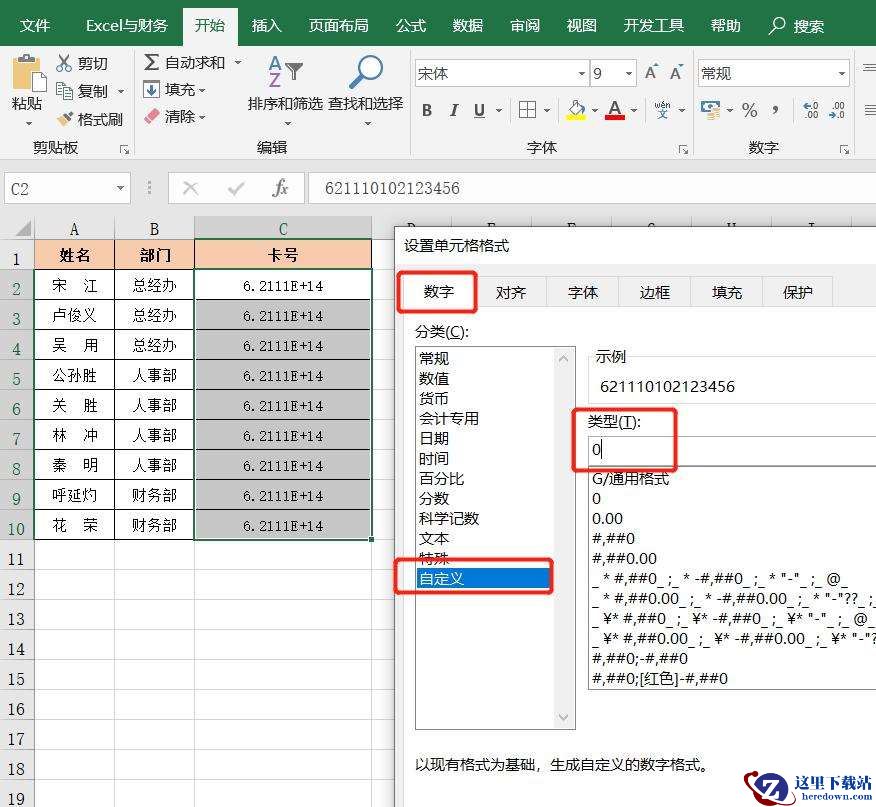Click column C header
Viewport: 876px width, 807px height.
(x=283, y=228)
